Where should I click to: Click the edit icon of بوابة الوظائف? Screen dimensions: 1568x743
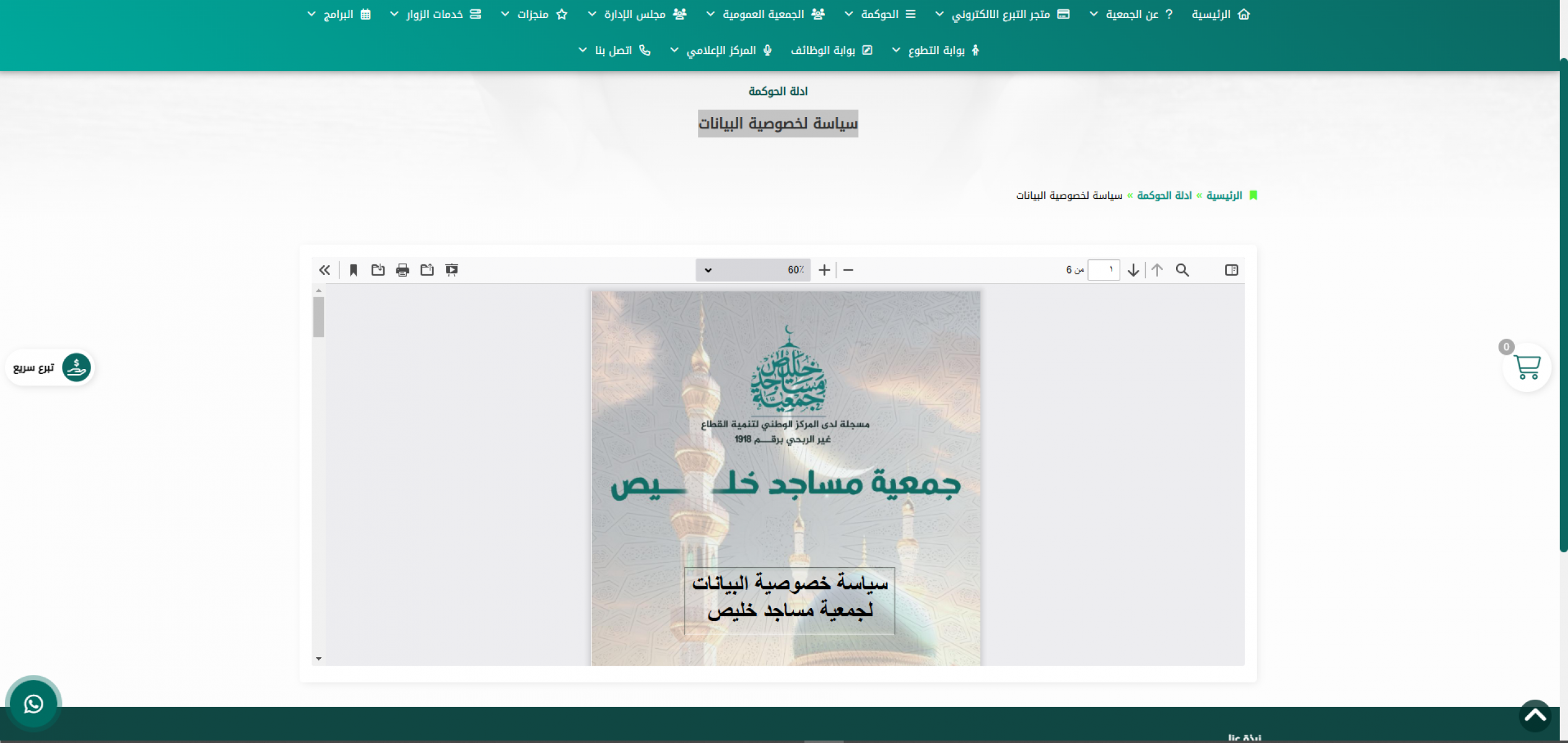tap(867, 50)
